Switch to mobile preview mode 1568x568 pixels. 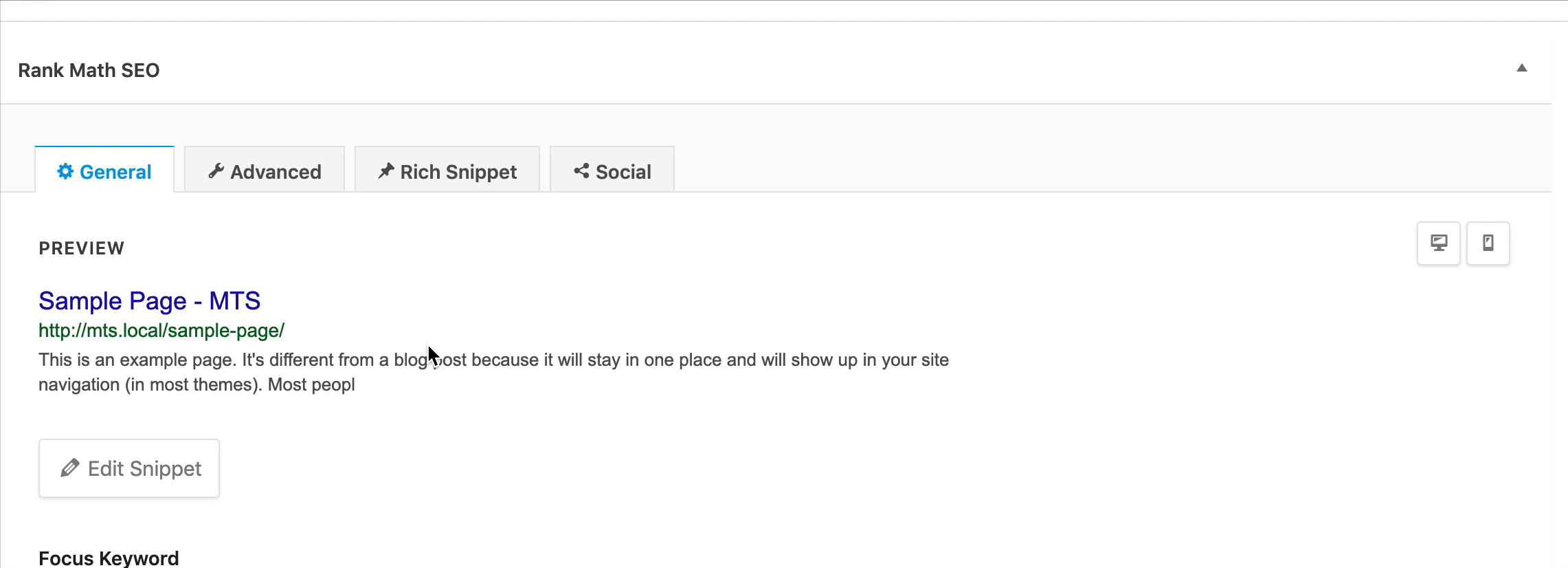click(x=1488, y=243)
